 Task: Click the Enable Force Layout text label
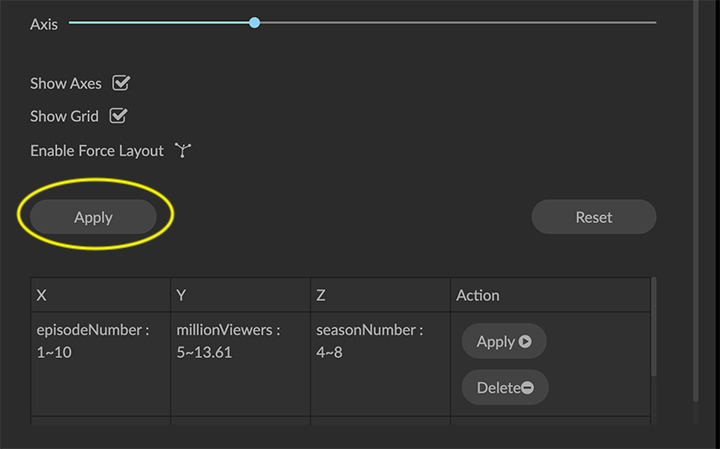coord(97,151)
